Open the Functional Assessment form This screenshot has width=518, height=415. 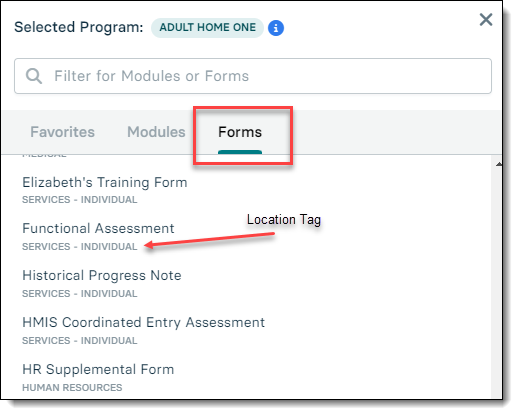pos(98,229)
